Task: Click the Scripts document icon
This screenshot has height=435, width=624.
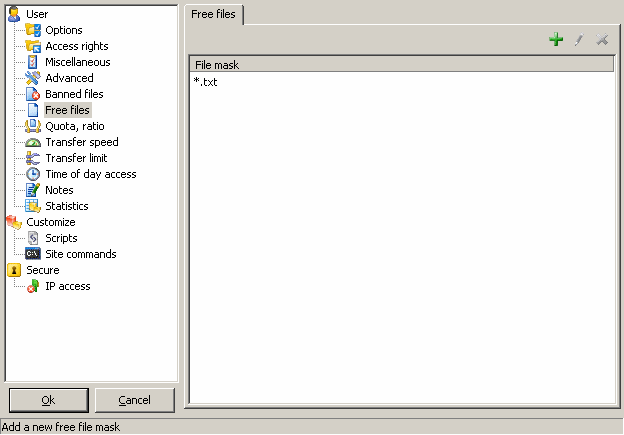Action: tap(33, 238)
